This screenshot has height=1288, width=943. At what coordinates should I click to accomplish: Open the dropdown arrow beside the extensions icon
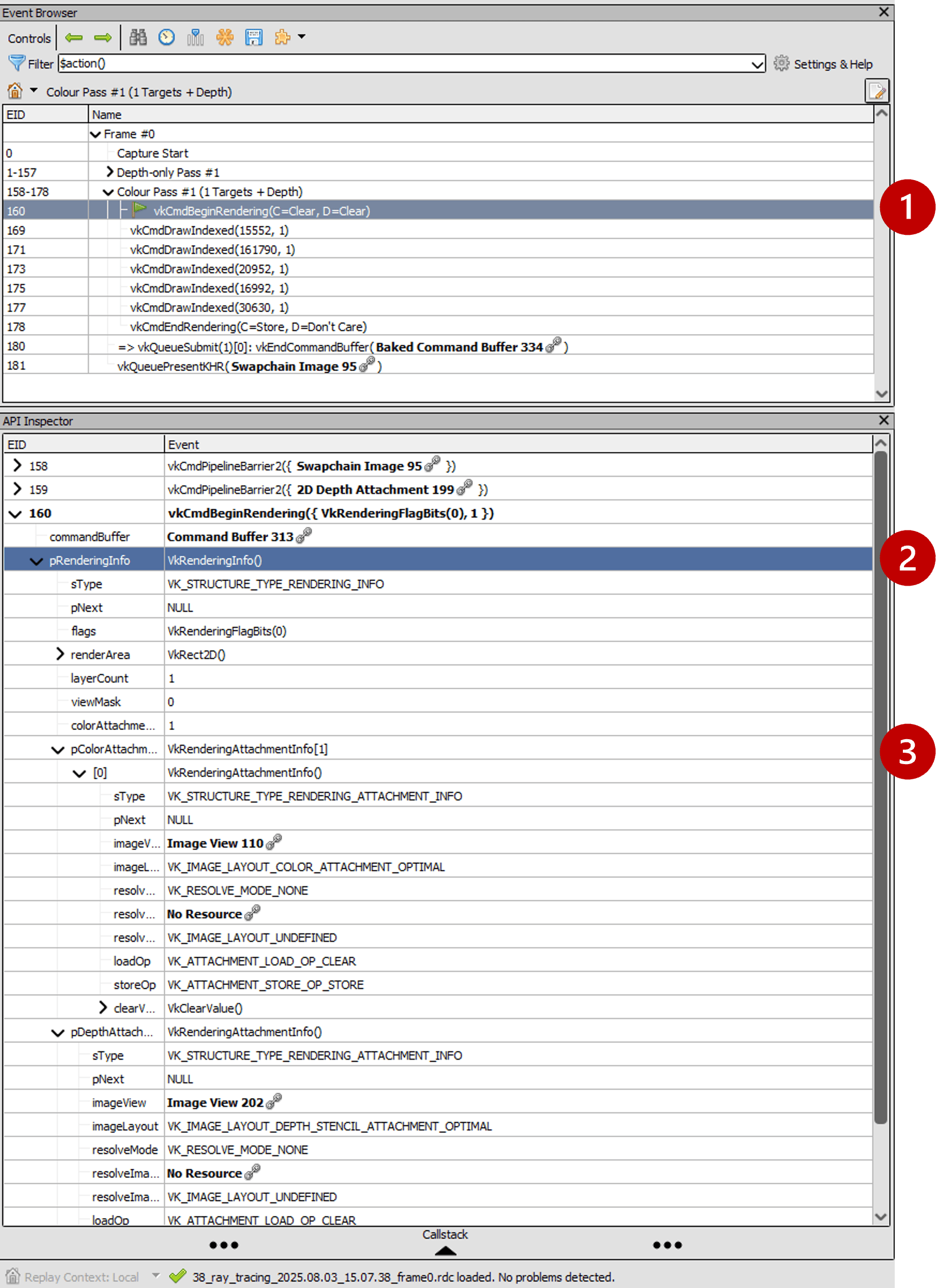[x=302, y=37]
